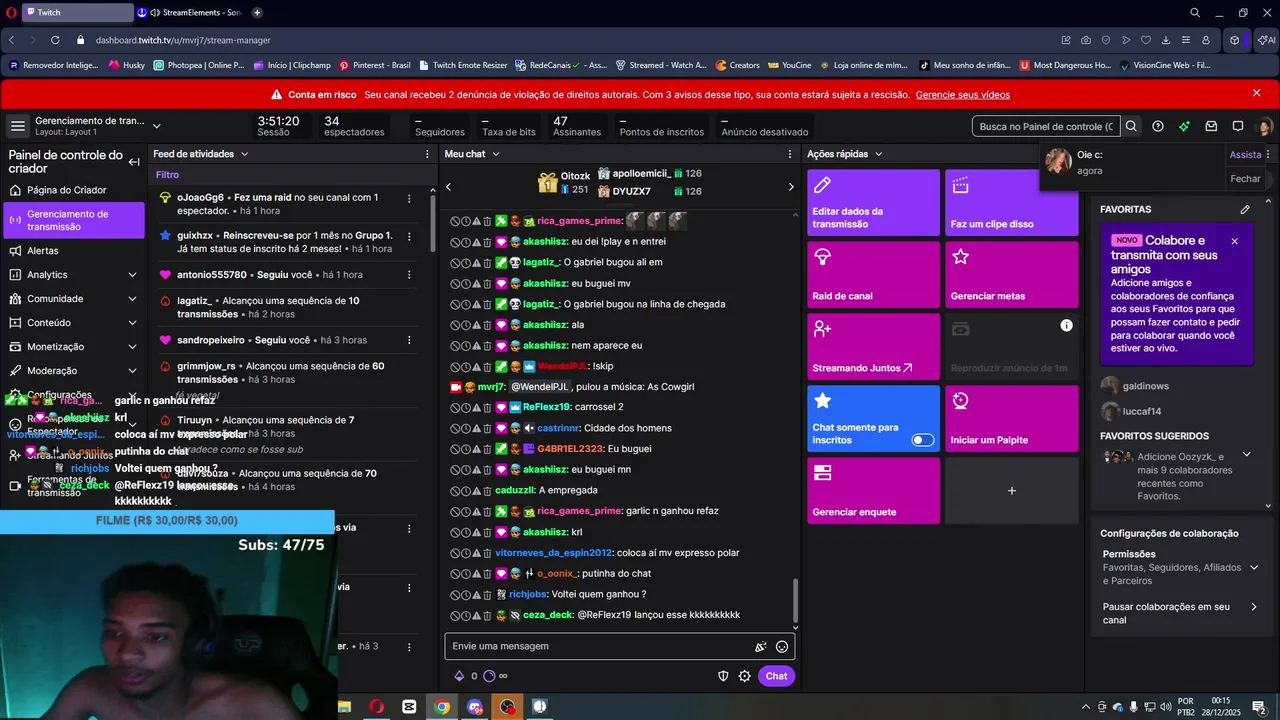Viewport: 1280px width, 720px height.
Task: Expand the Monetização sidebar section
Action: pyautogui.click(x=132, y=347)
